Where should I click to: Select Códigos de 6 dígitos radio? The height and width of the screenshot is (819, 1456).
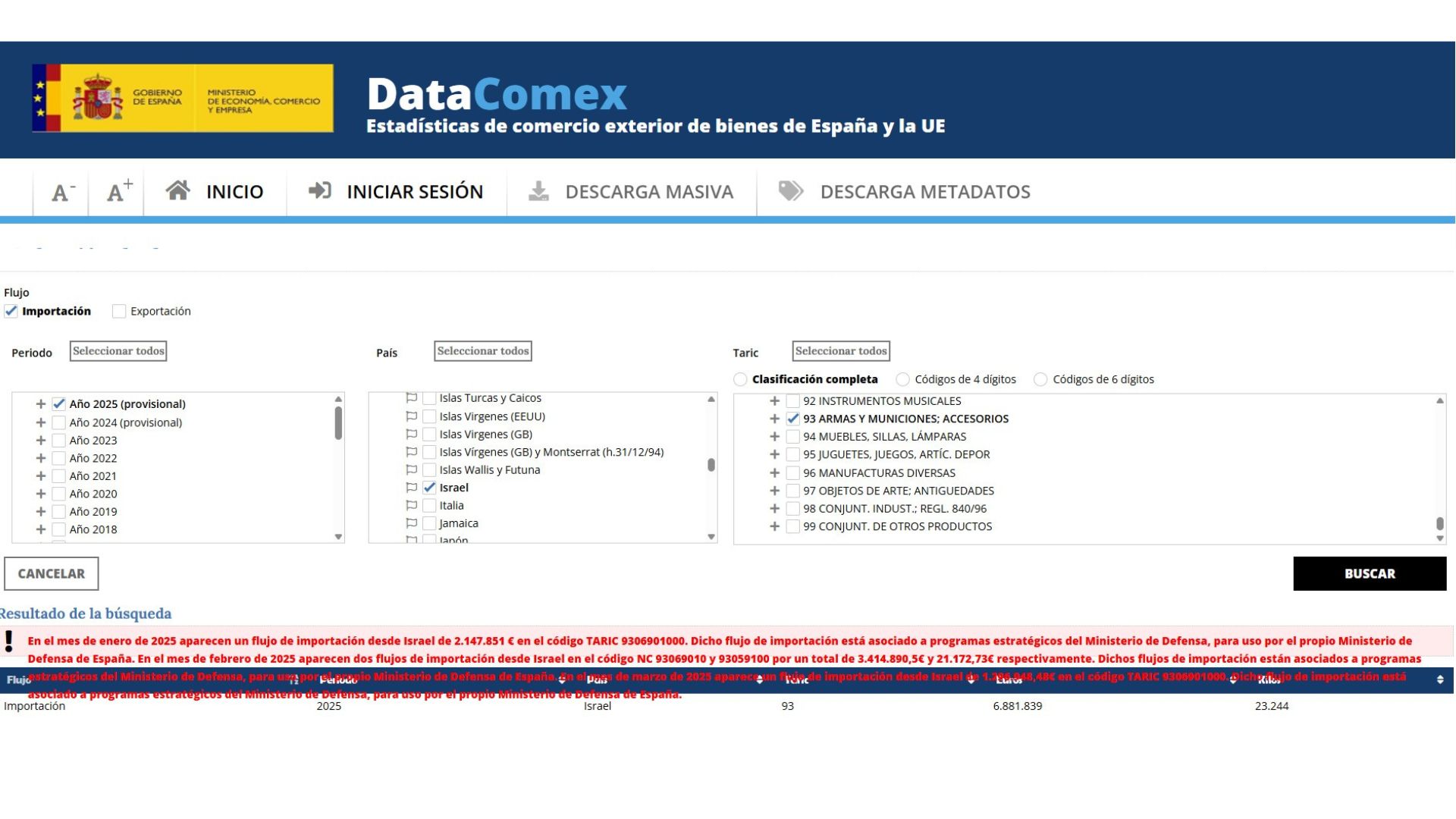1040,379
